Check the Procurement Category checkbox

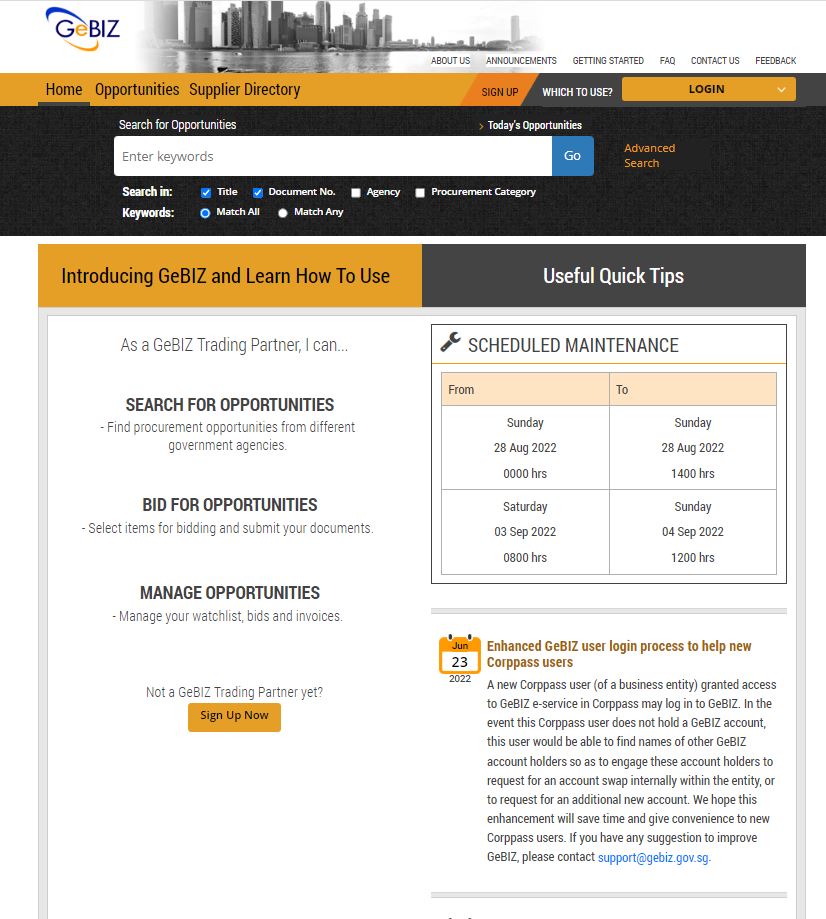coord(420,193)
